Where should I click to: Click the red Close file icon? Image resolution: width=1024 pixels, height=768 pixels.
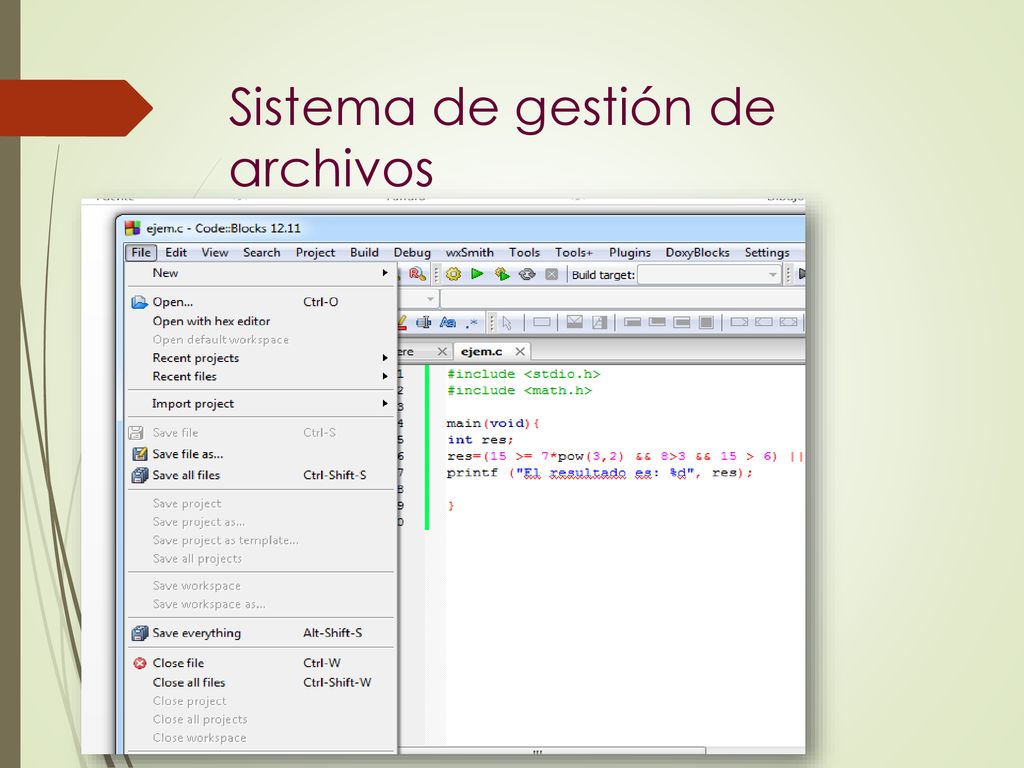point(140,664)
